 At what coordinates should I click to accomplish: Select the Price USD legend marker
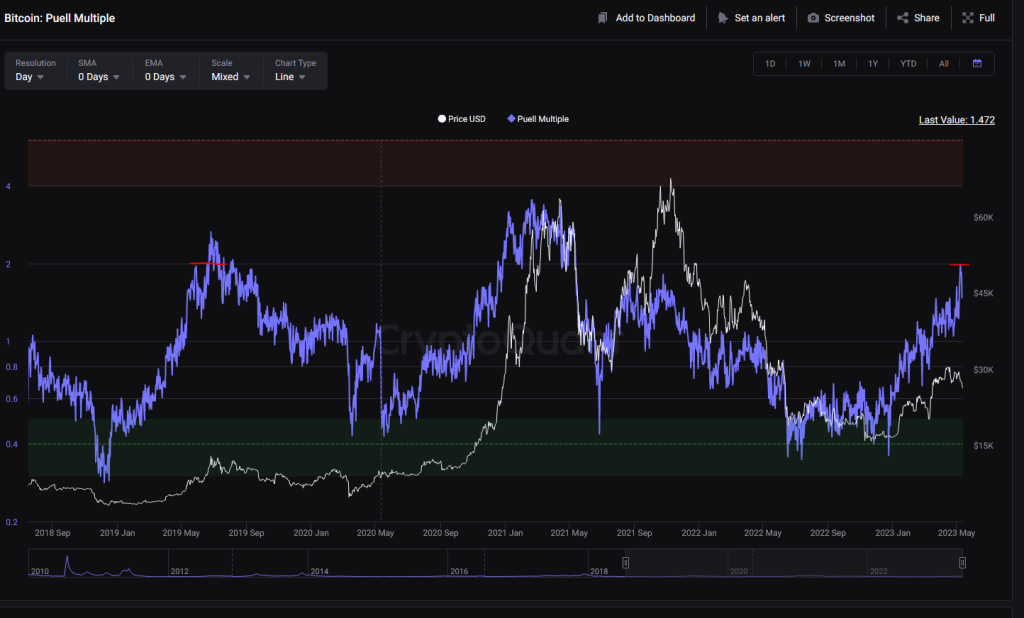pyautogui.click(x=440, y=118)
